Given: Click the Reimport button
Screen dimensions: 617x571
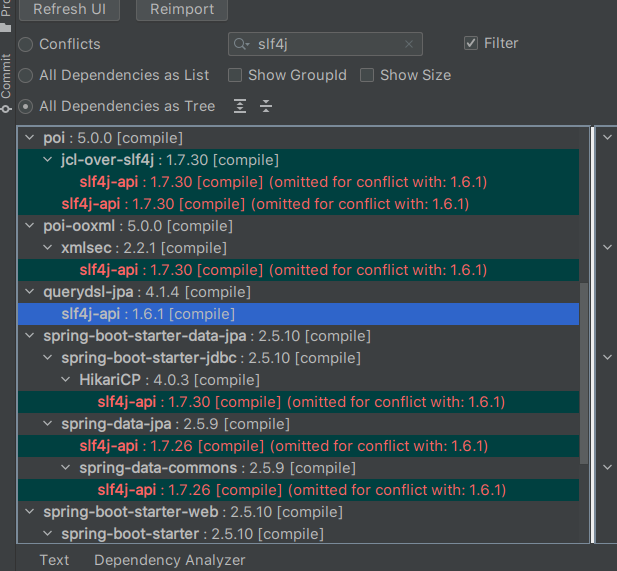Looking at the screenshot, I should click(182, 9).
